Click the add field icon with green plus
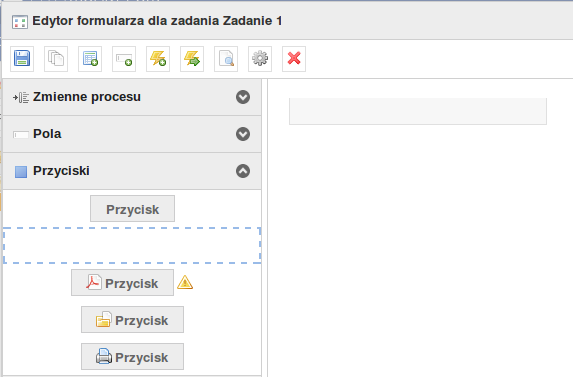The height and width of the screenshot is (377, 573). click(x=124, y=59)
